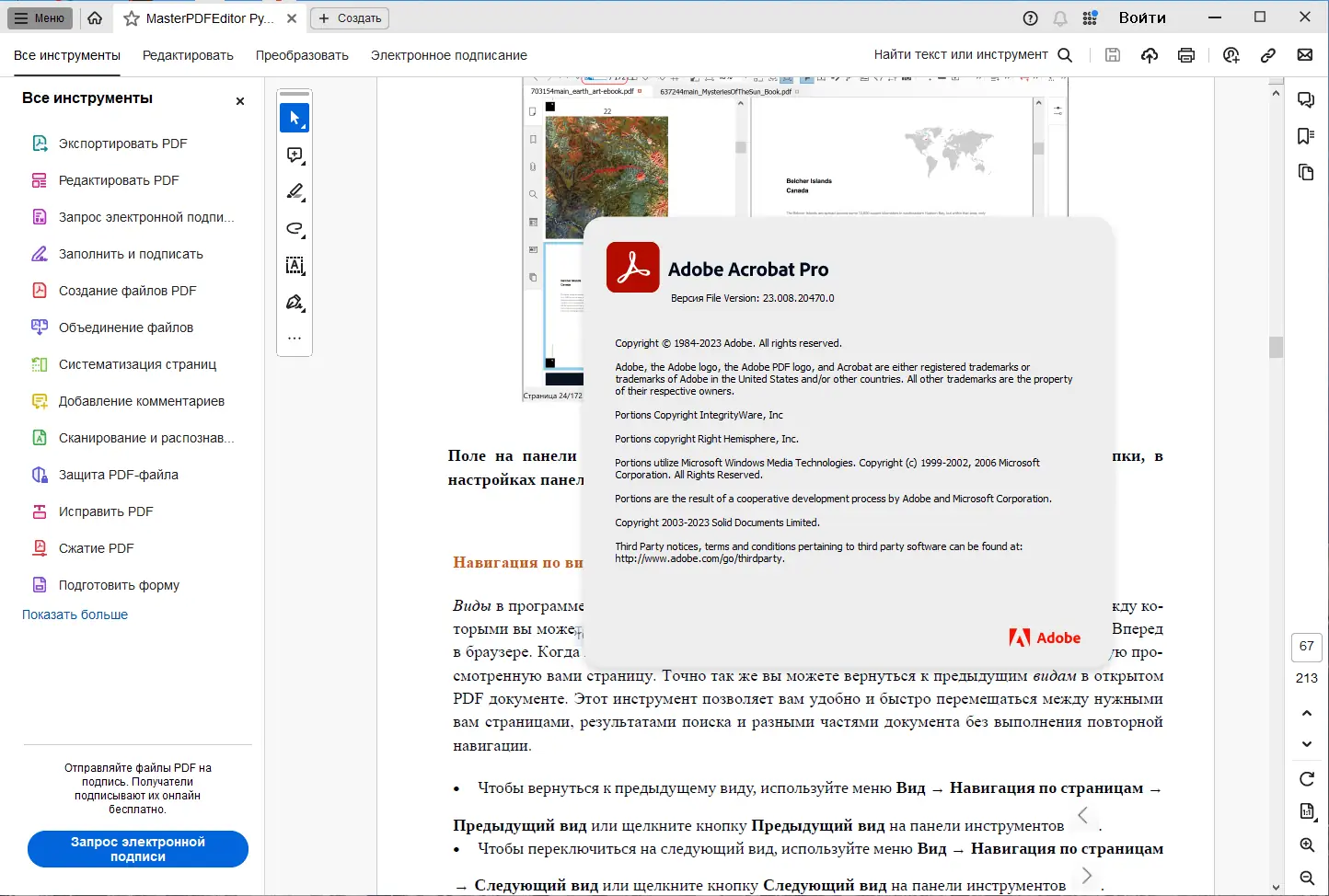Click the Print icon
1329x896 pixels.
[x=1185, y=54]
